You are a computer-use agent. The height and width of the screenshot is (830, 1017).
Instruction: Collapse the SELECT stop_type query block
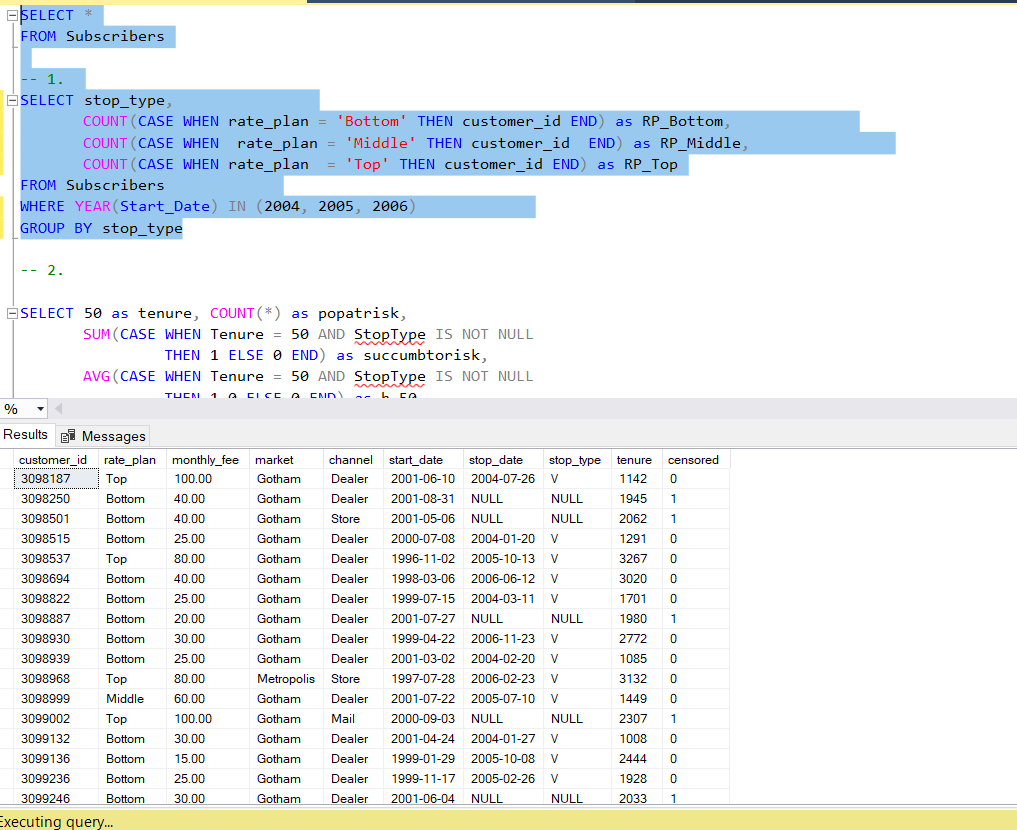pos(12,100)
